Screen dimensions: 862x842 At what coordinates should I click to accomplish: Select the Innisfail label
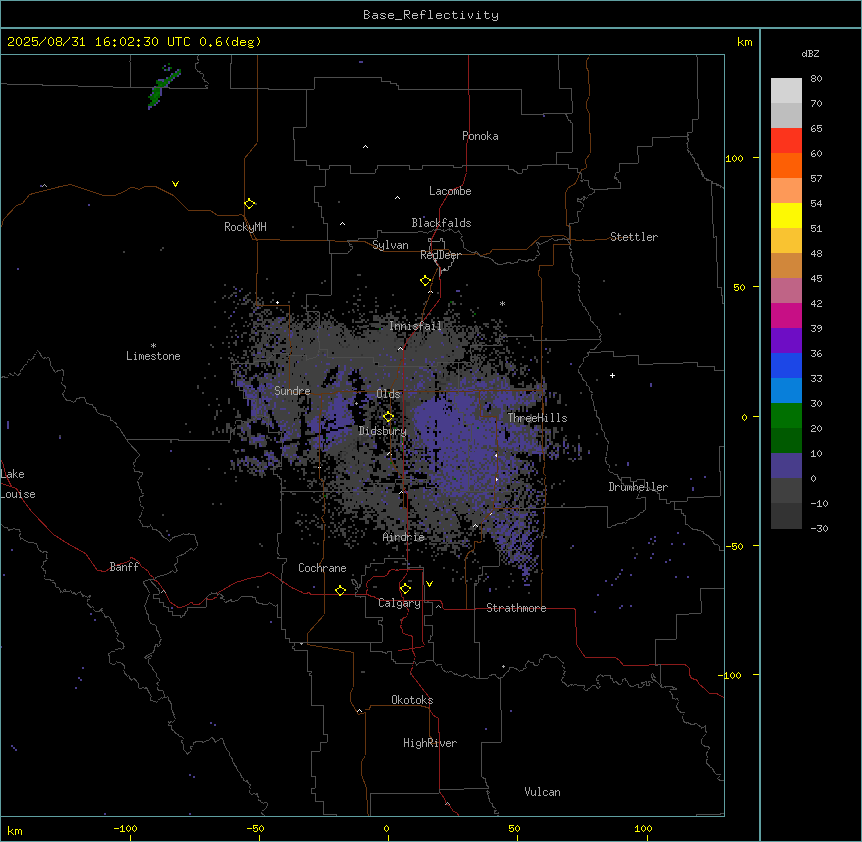coord(415,326)
